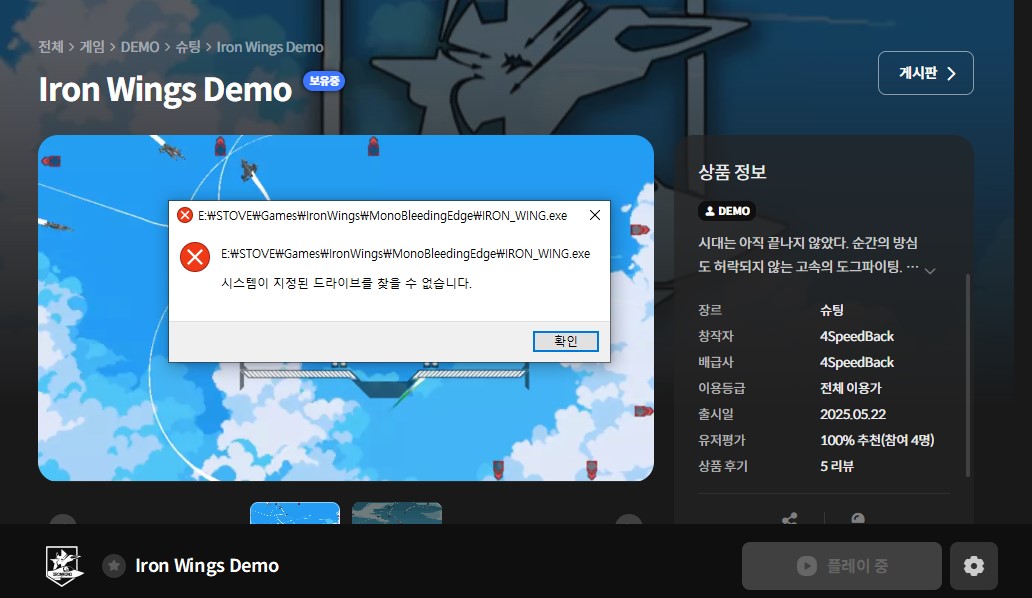This screenshot has width=1032, height=598.
Task: Toggle the favorite star for Iron Wings Demo
Action: coord(114,566)
